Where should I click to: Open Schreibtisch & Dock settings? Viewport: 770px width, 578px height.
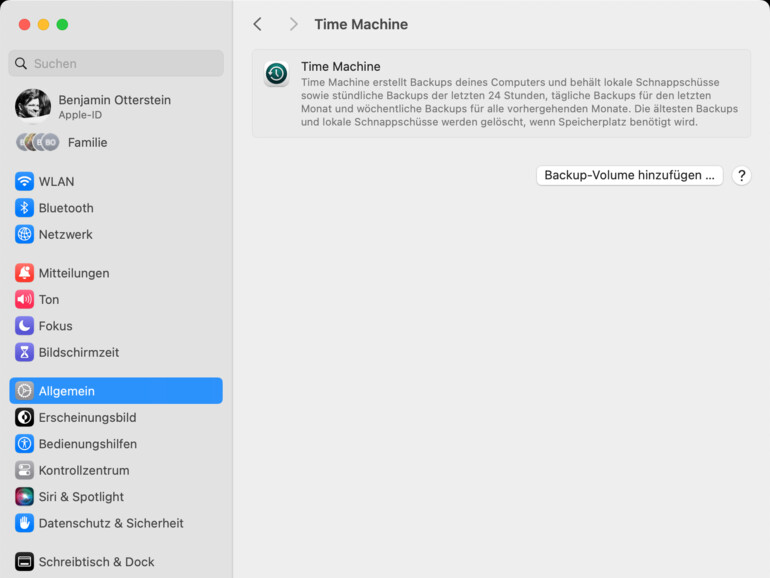click(116, 562)
